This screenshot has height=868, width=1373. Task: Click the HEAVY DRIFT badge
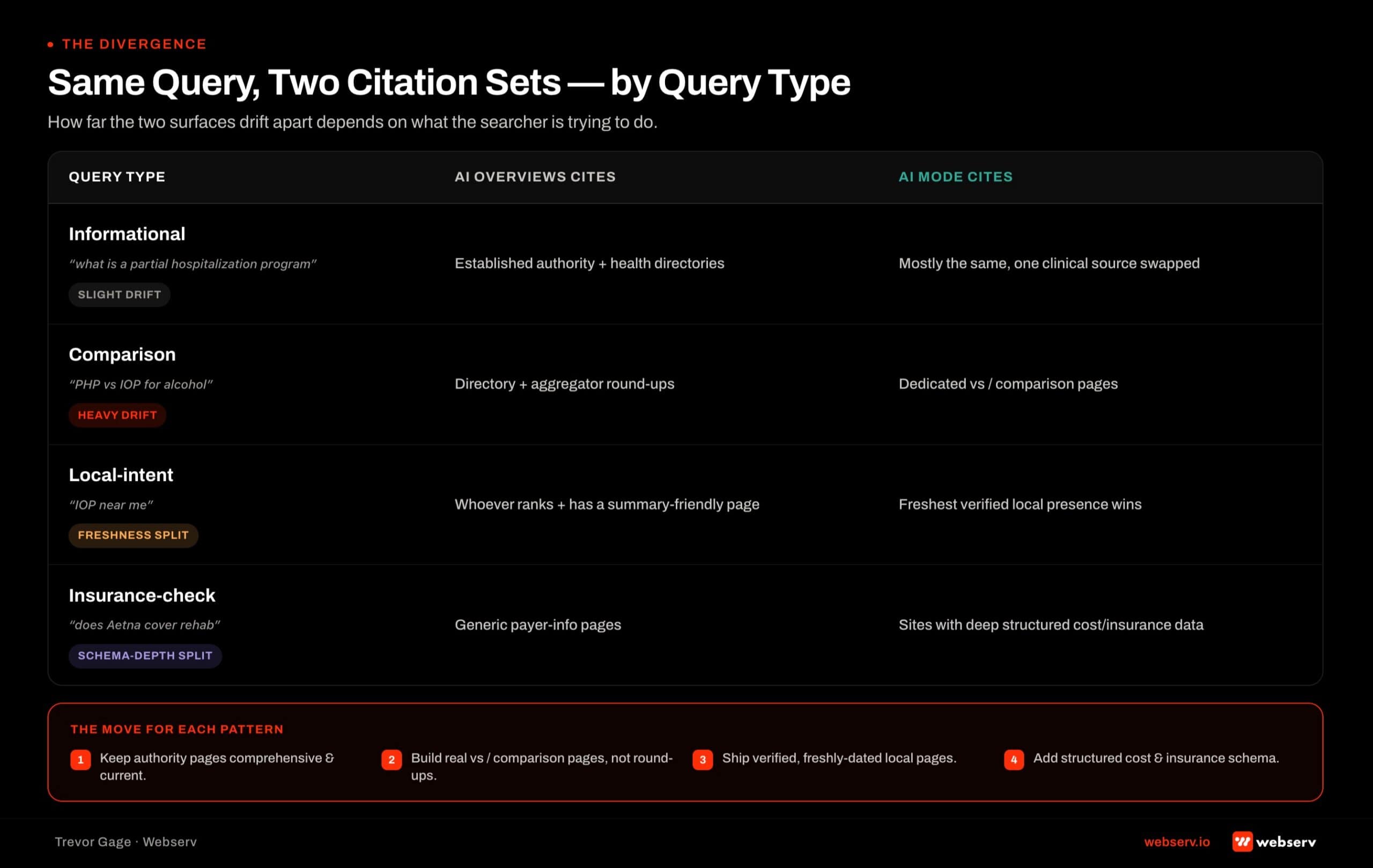(x=117, y=415)
